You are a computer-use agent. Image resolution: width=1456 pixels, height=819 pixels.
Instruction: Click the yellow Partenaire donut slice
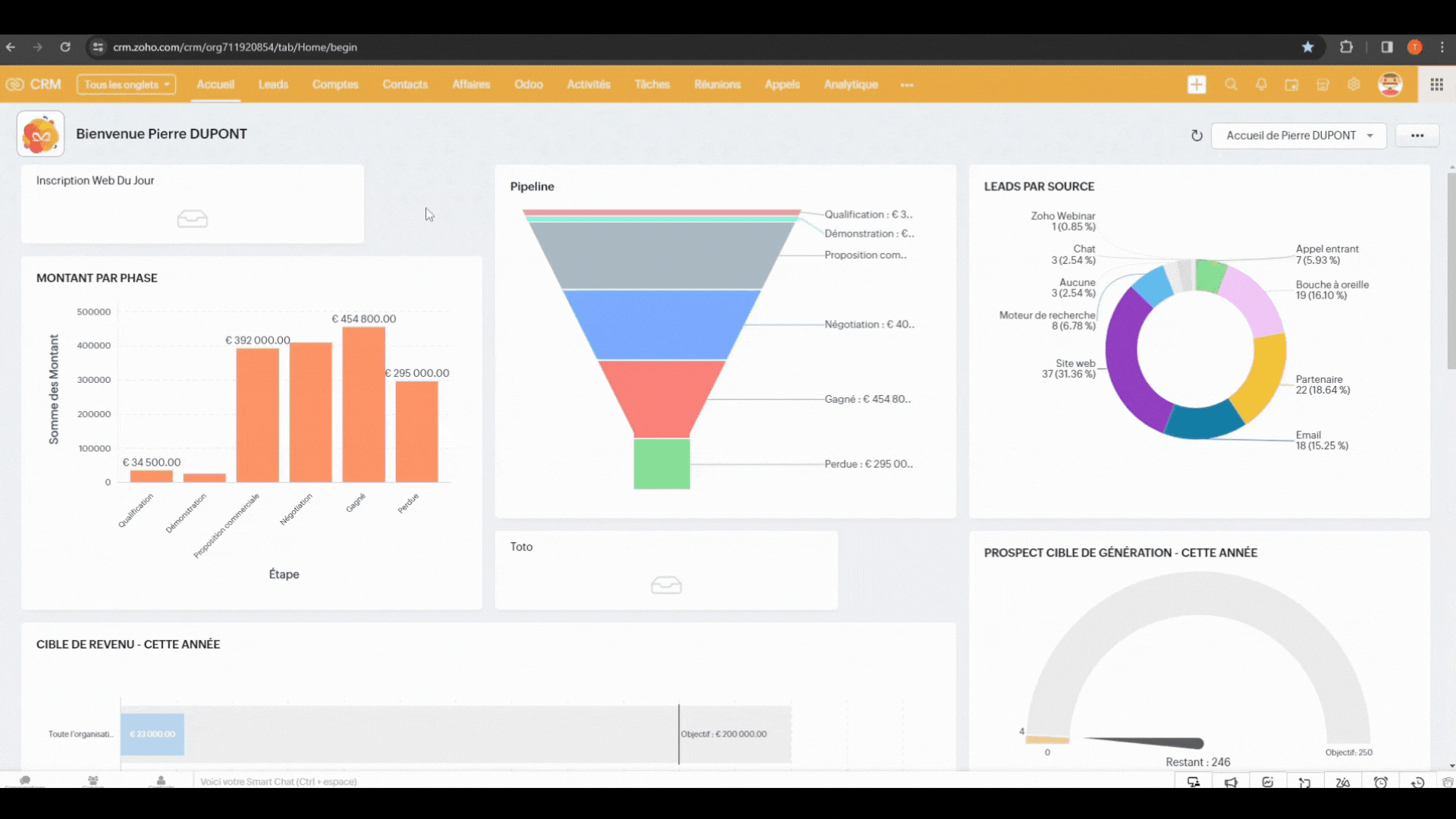(x=1263, y=379)
